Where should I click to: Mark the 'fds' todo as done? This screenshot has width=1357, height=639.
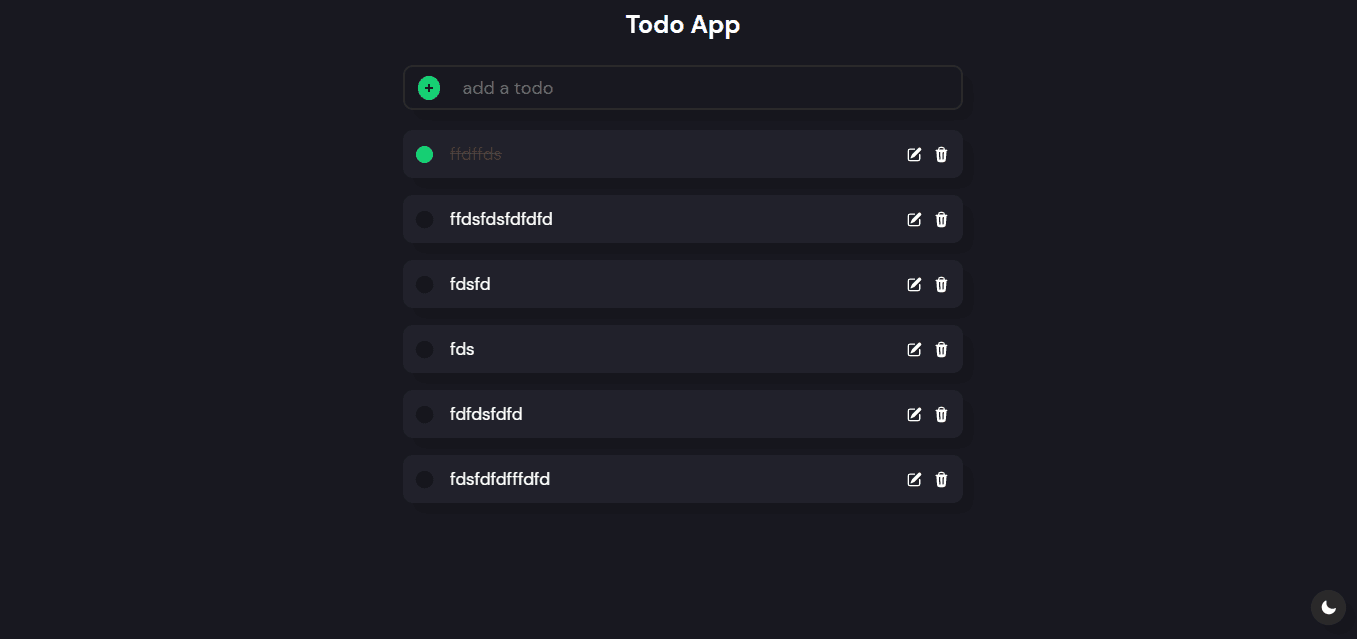click(x=424, y=349)
